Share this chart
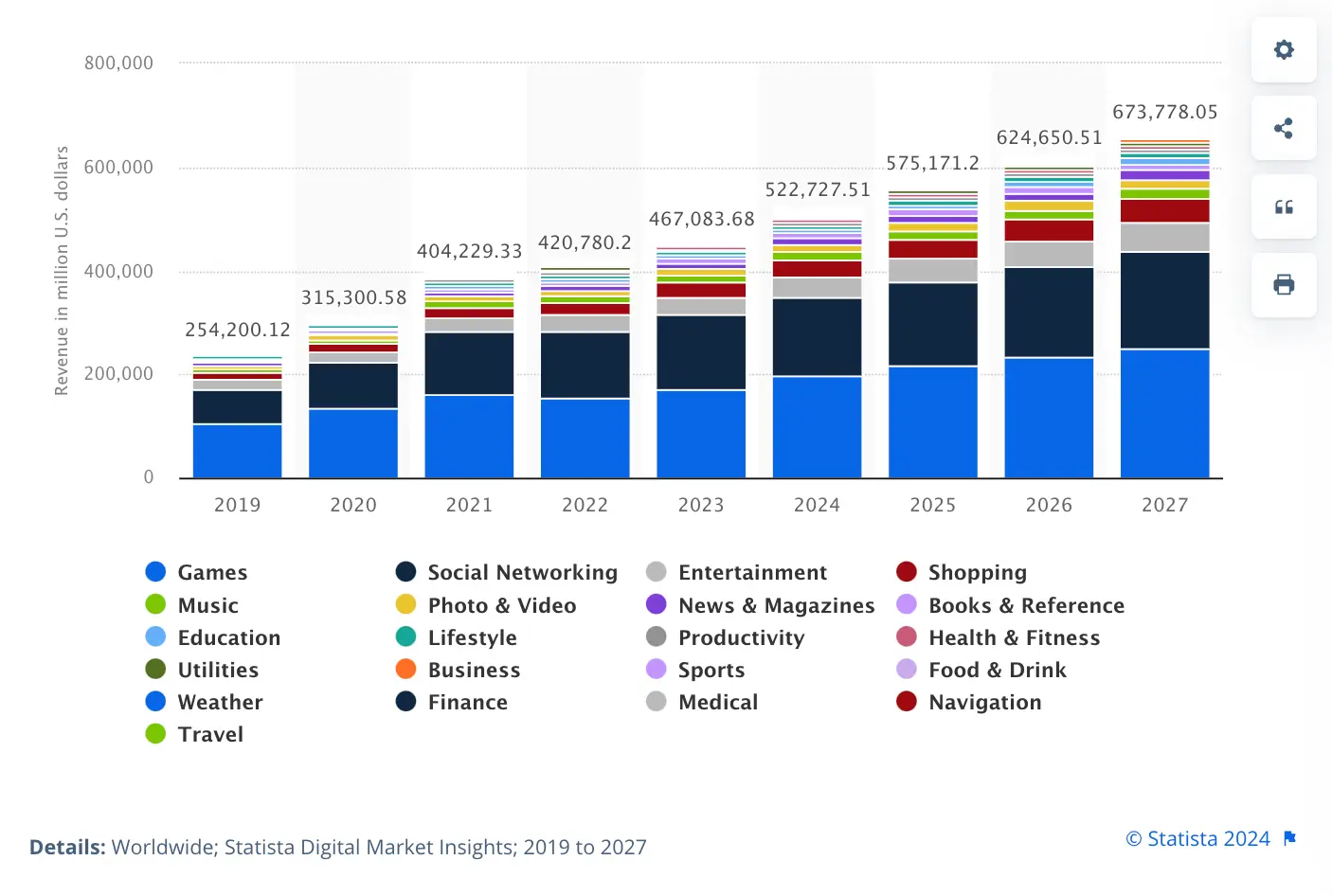Screen dimensions: 1332x896 (x=1284, y=128)
